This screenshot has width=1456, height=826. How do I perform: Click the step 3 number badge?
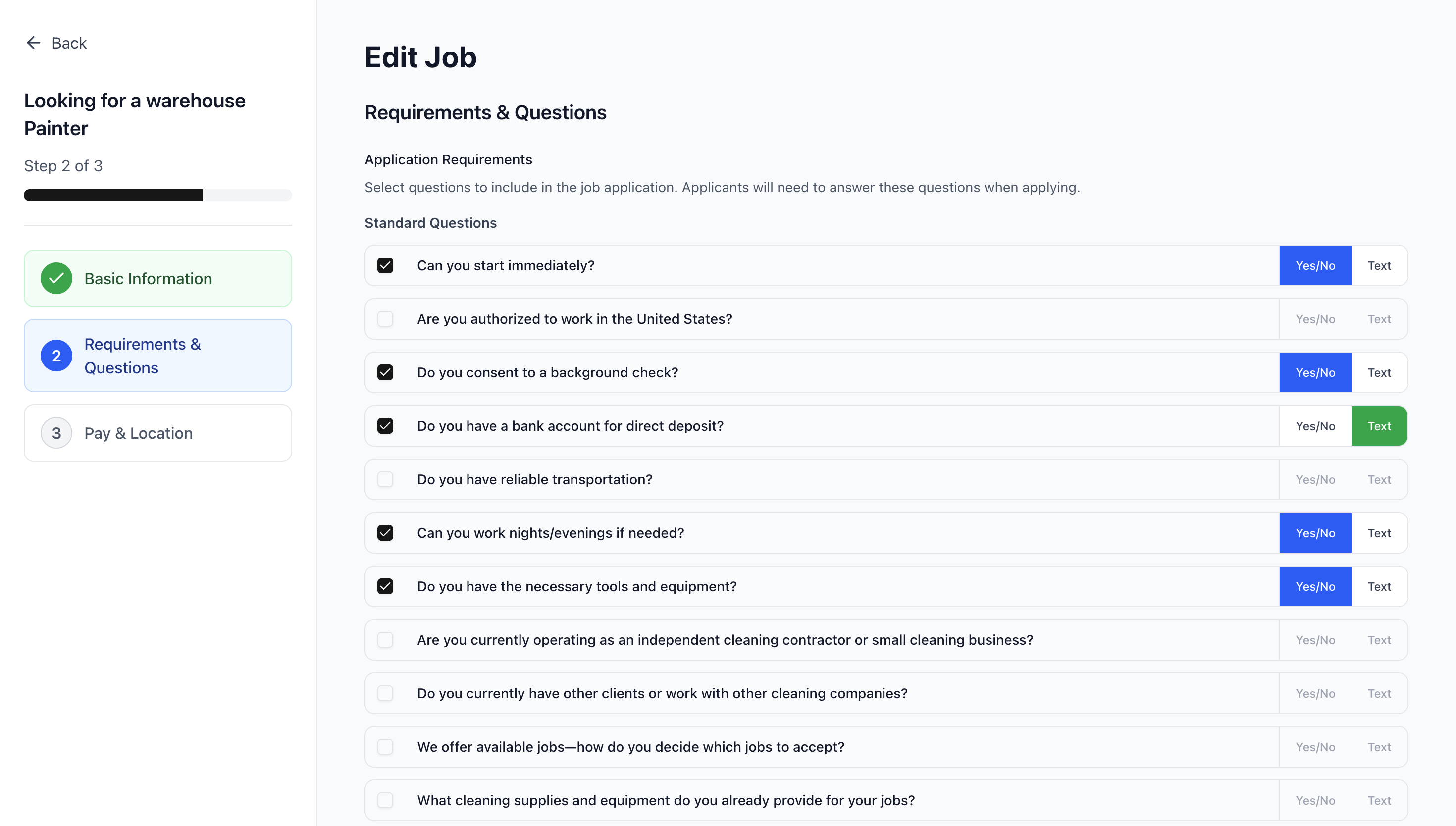[55, 433]
